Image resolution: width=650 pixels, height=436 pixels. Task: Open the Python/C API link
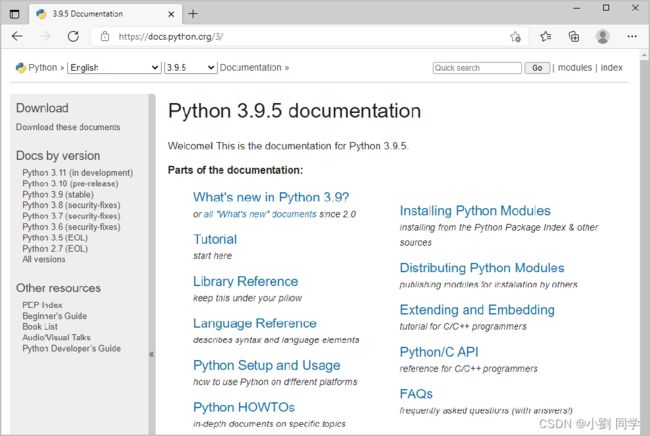click(439, 352)
